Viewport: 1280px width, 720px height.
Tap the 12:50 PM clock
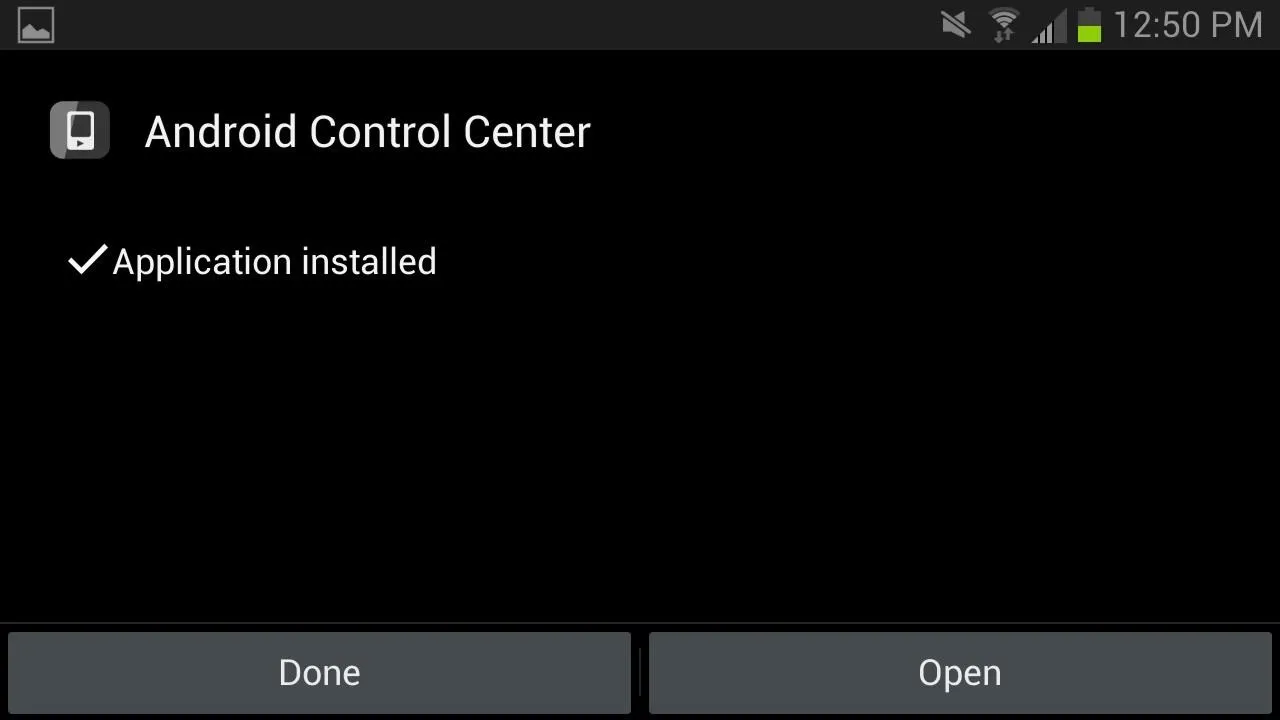click(x=1188, y=25)
